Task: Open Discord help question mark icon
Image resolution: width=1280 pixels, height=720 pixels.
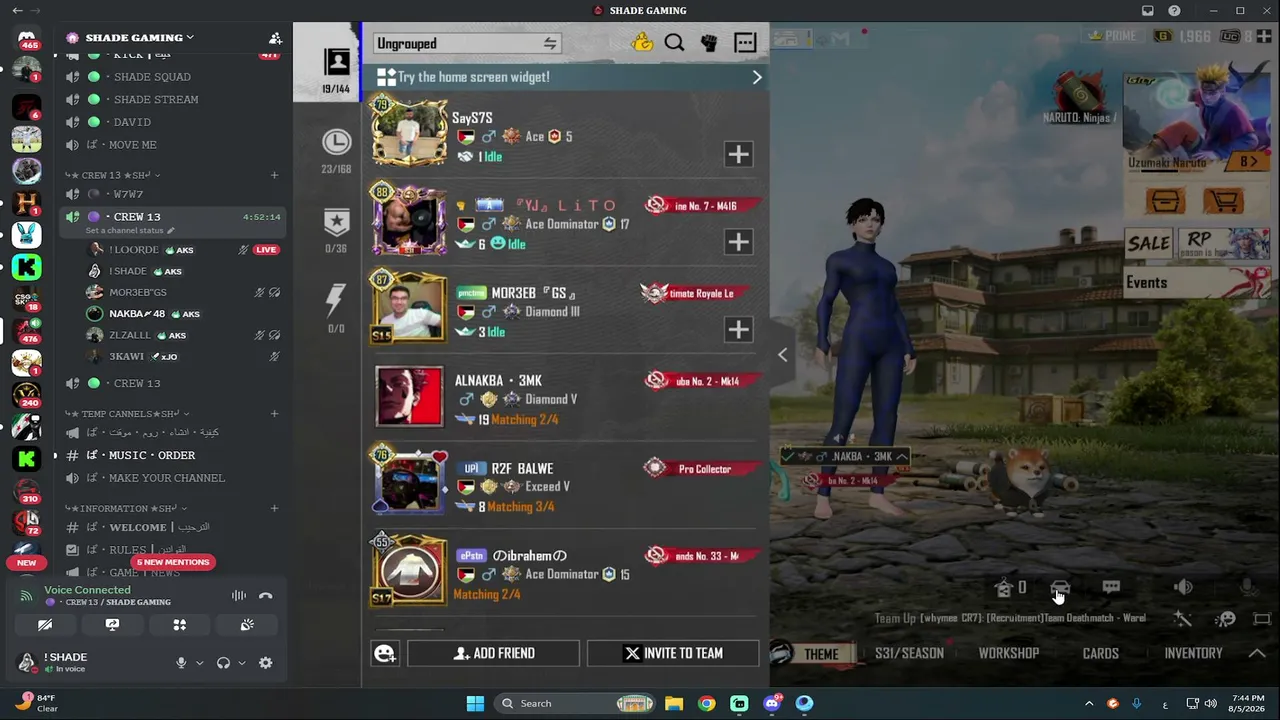Action: point(1174,11)
